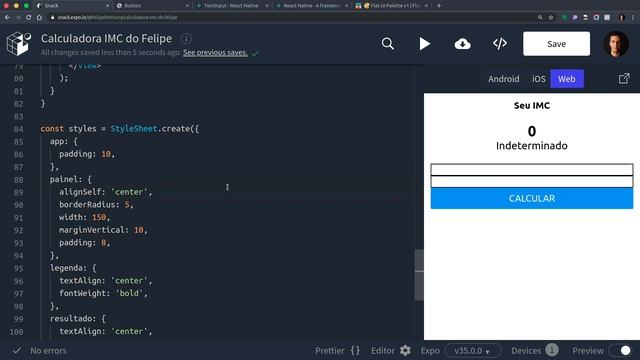Click the padding: 8 code line
640x360 pixels.
84,242
